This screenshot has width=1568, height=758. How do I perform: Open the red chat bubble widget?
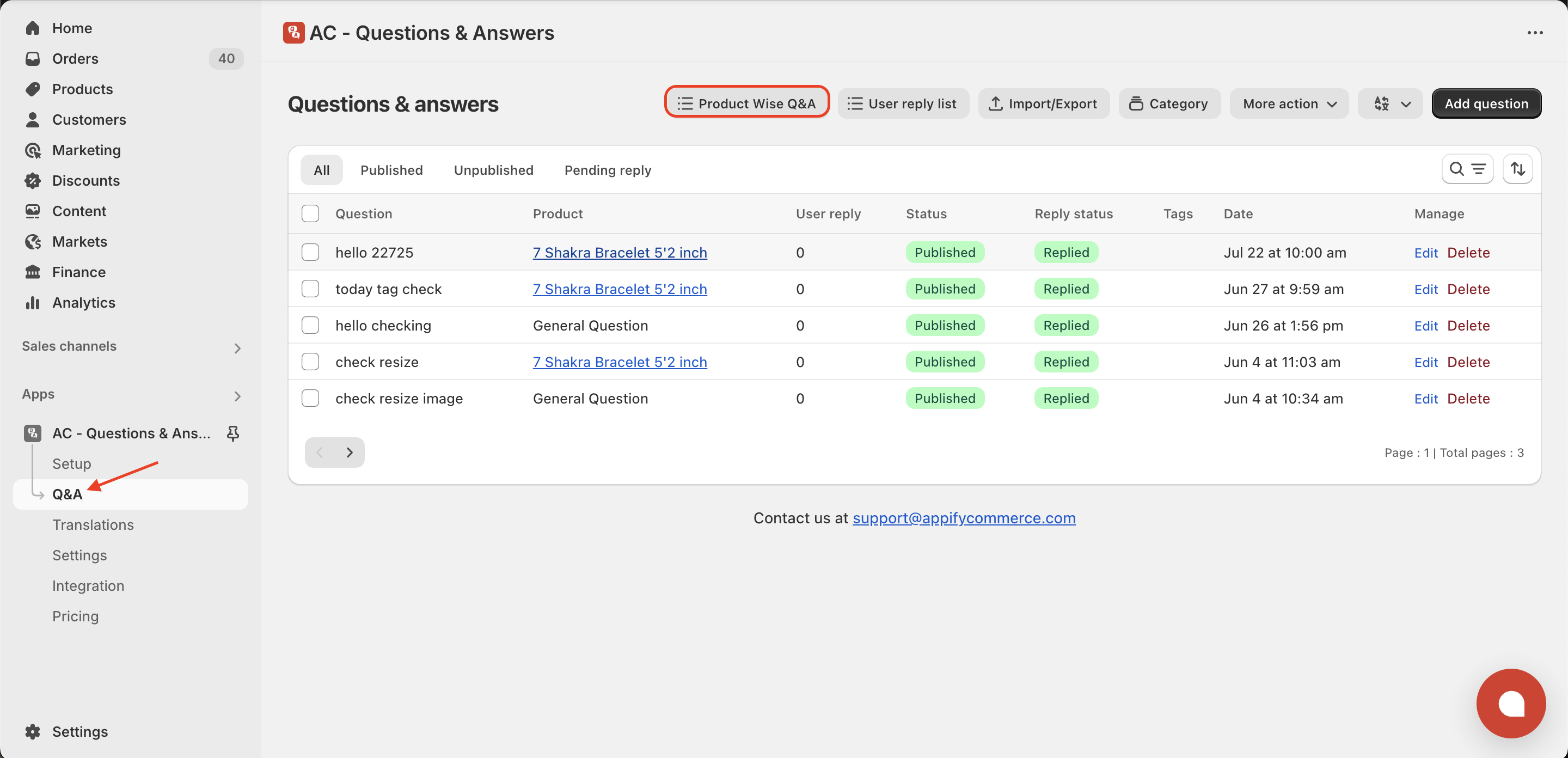1511,703
